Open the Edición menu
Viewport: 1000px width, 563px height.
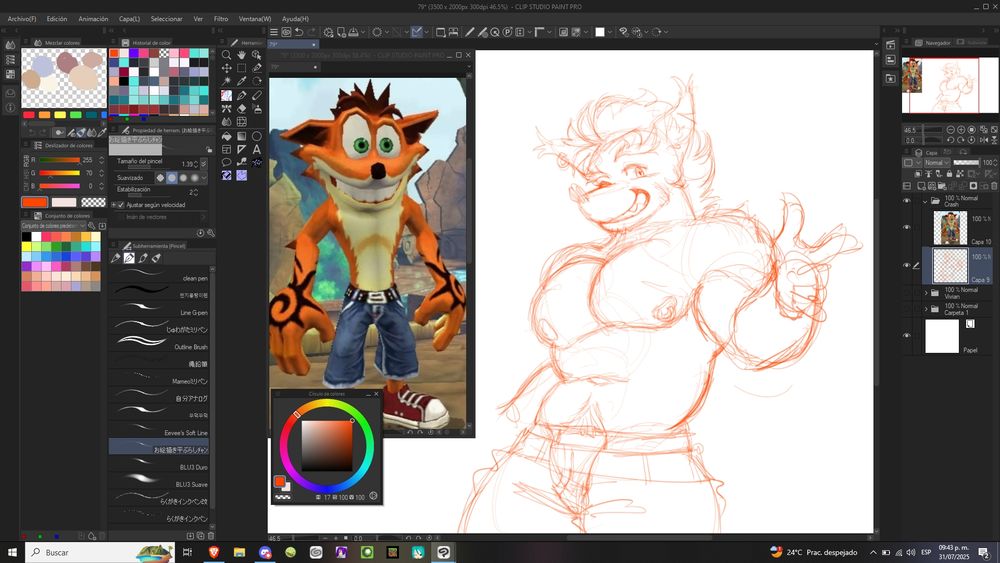pyautogui.click(x=57, y=18)
